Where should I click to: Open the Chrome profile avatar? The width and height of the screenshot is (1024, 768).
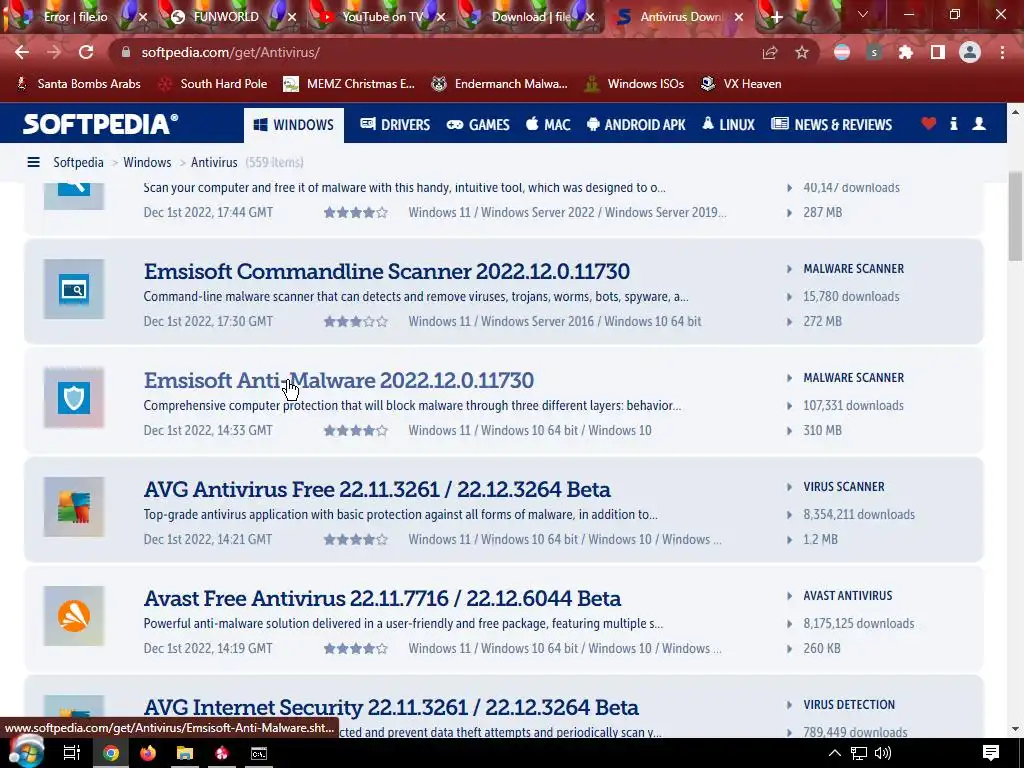click(x=970, y=52)
